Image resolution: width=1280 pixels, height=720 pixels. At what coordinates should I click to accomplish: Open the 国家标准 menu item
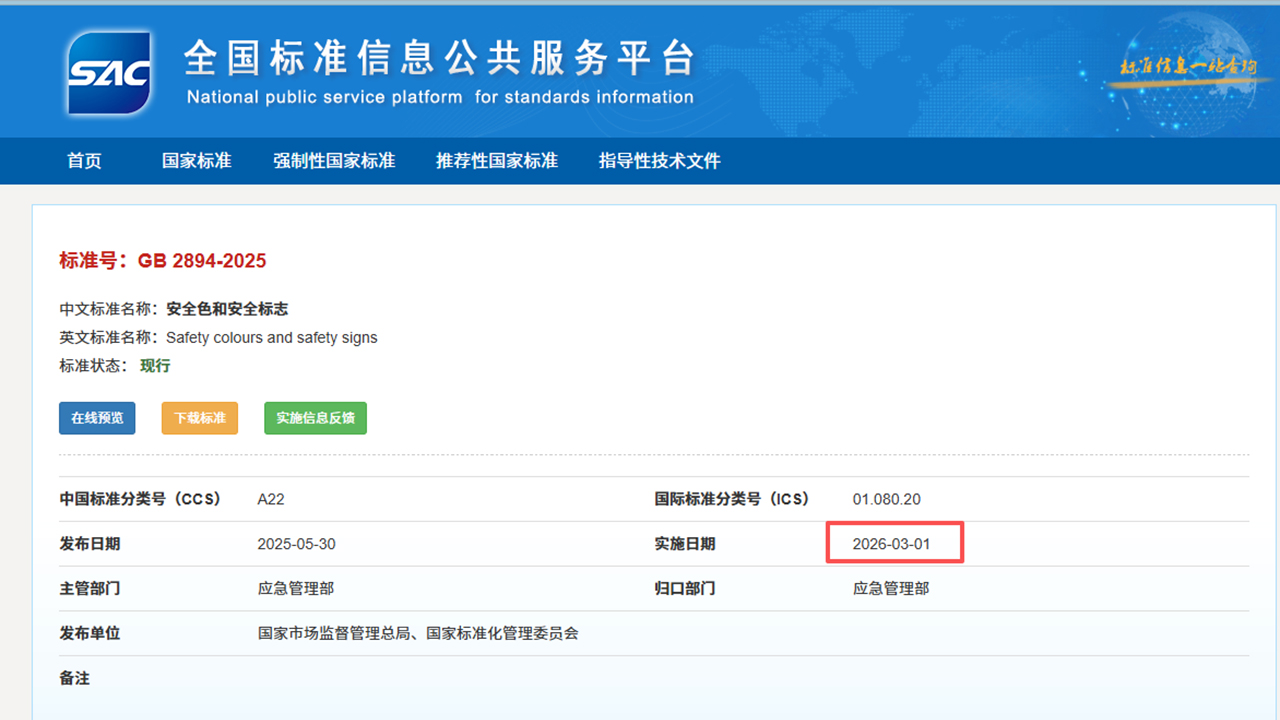196,161
